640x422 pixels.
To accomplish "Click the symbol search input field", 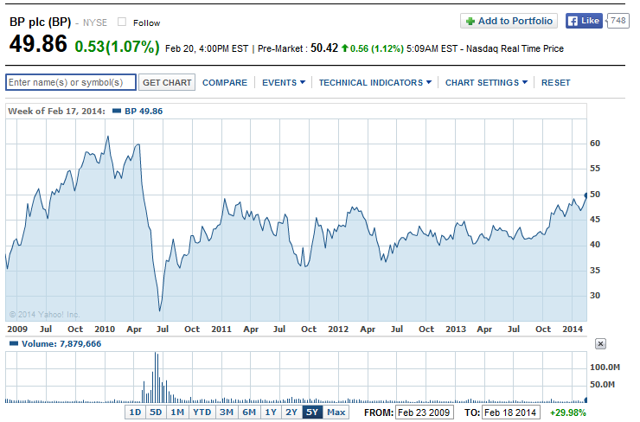I will pos(71,82).
